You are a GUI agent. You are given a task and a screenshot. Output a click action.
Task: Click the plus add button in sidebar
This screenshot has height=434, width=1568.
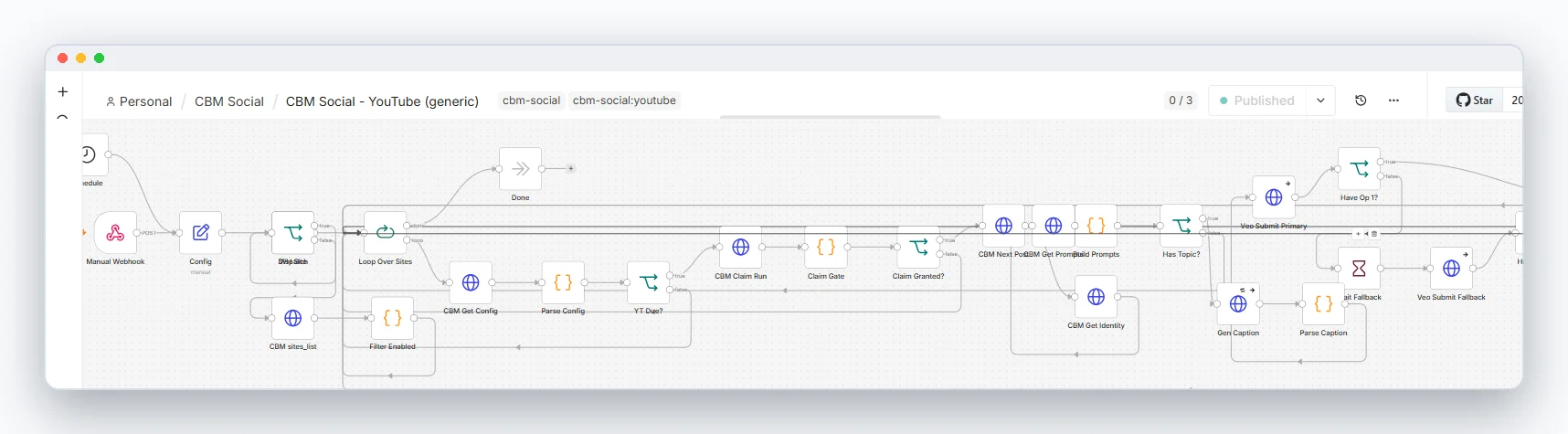(x=63, y=91)
